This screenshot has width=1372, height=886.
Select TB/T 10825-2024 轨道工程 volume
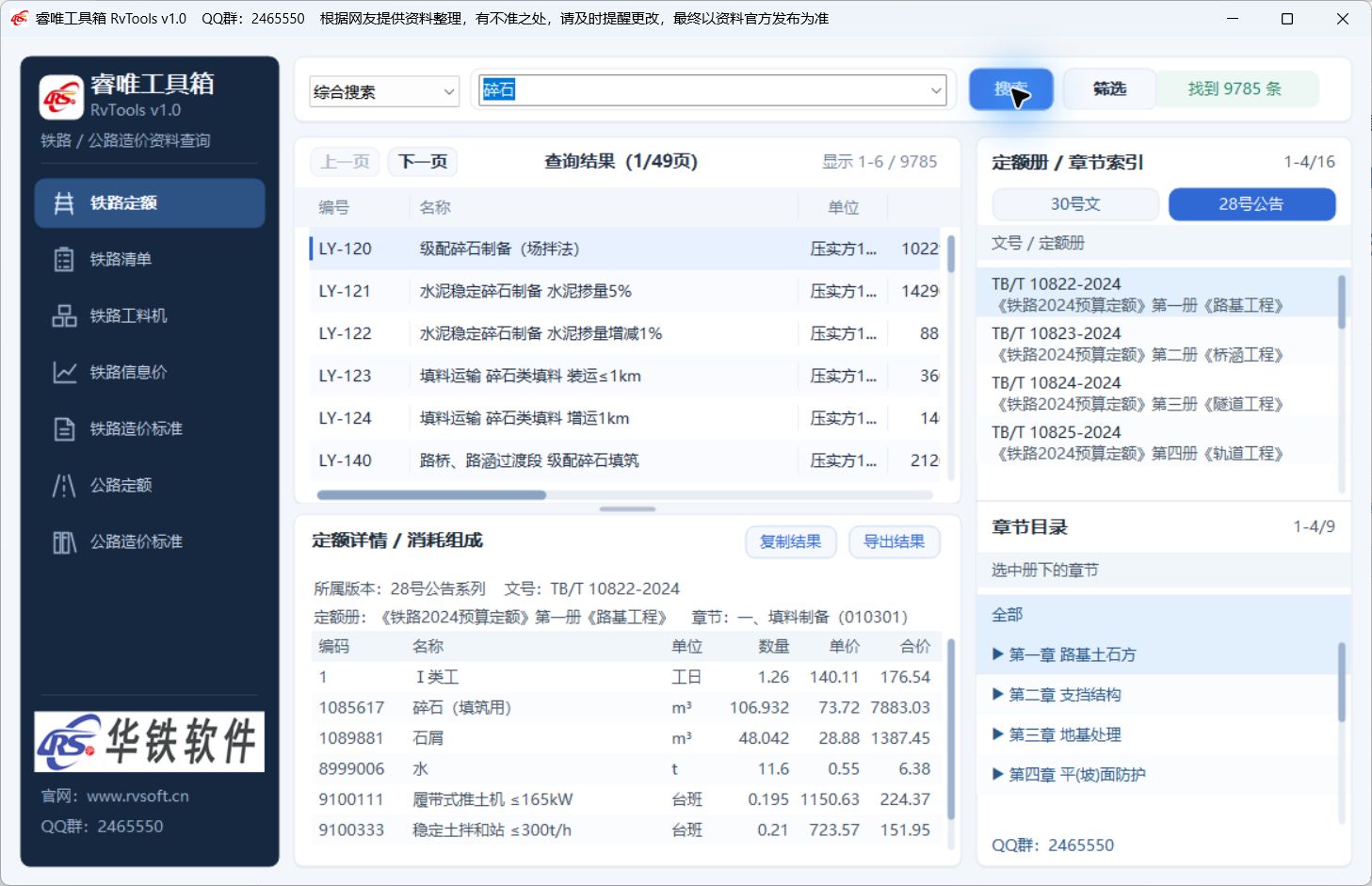point(1157,443)
